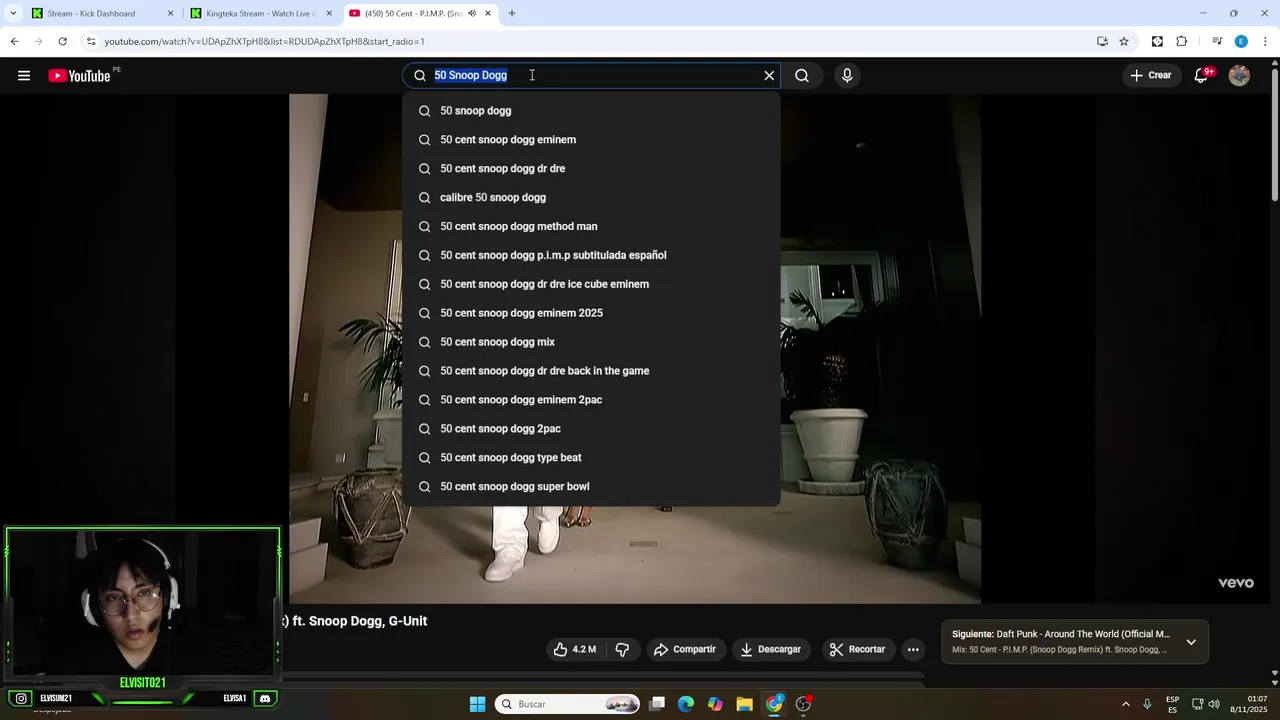Clear the search box with the X
The image size is (1280, 720).
click(769, 76)
